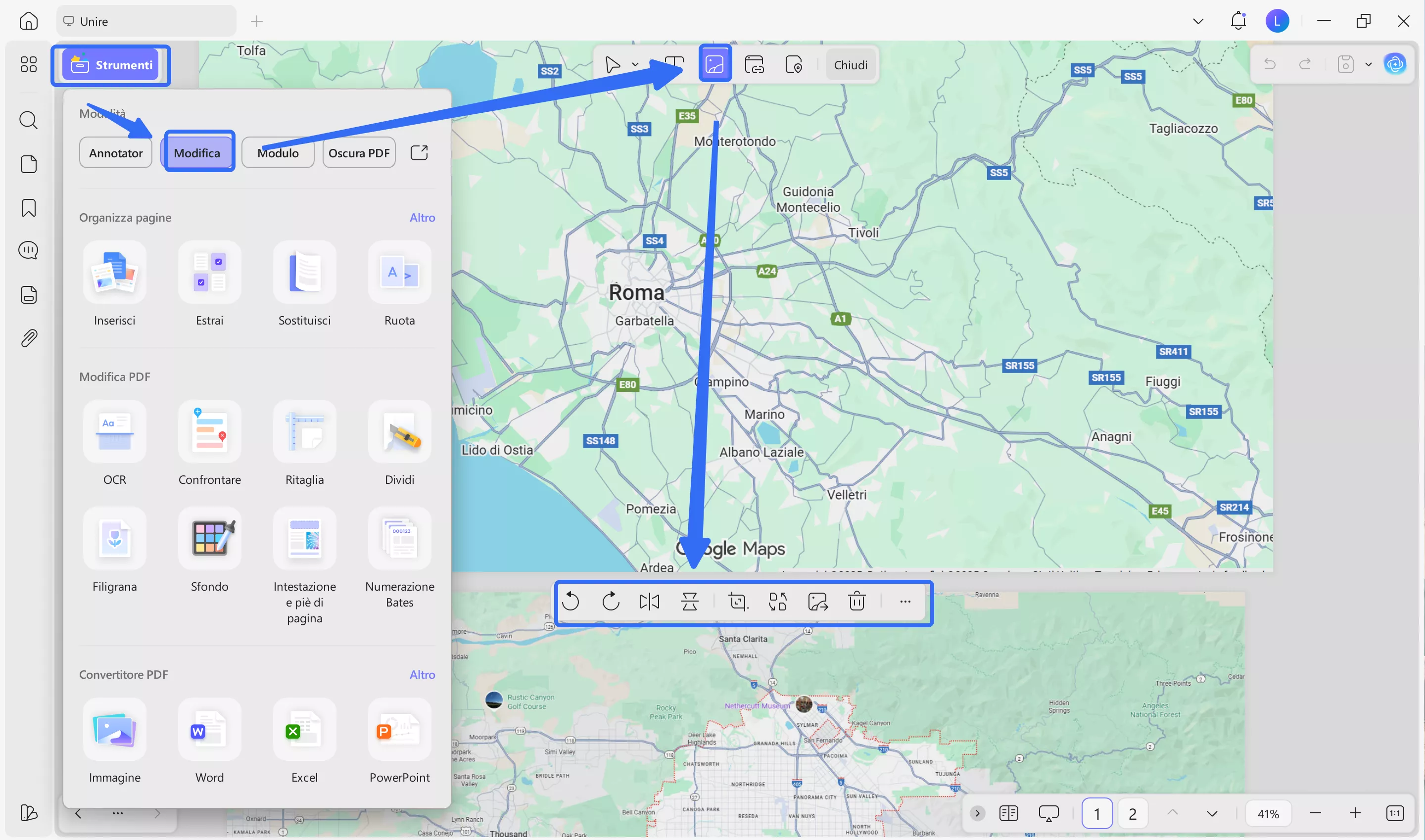
Task: Open the attachments panel in sidebar
Action: click(28, 337)
